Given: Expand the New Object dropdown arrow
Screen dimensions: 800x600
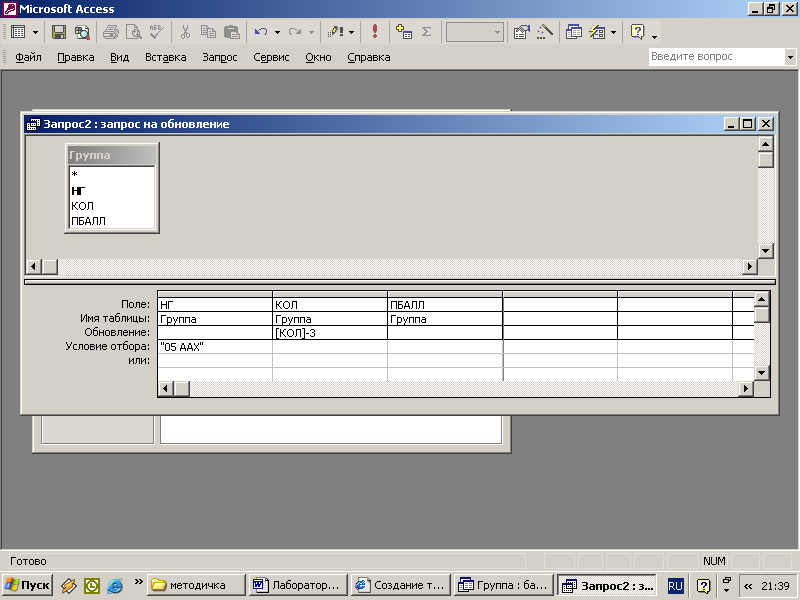Looking at the screenshot, I should click(x=613, y=32).
